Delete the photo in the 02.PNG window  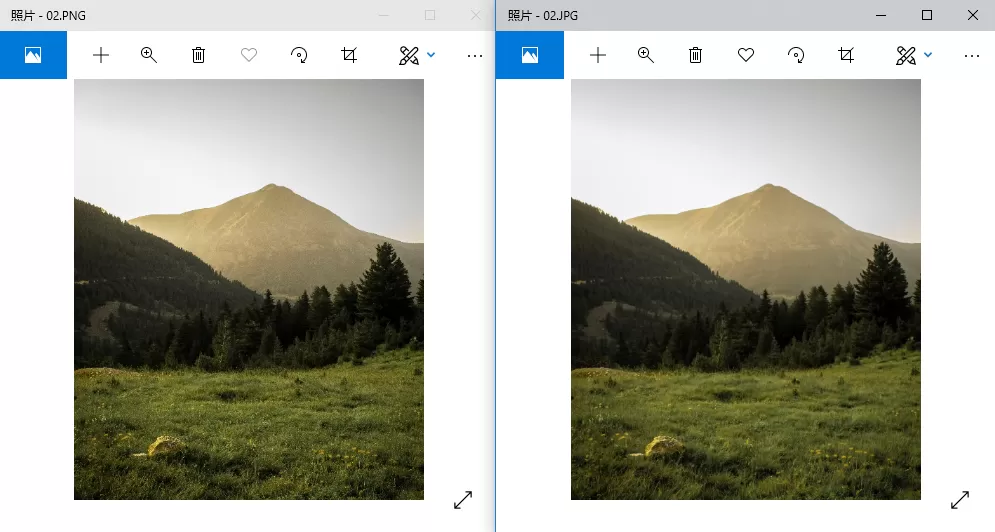point(199,55)
